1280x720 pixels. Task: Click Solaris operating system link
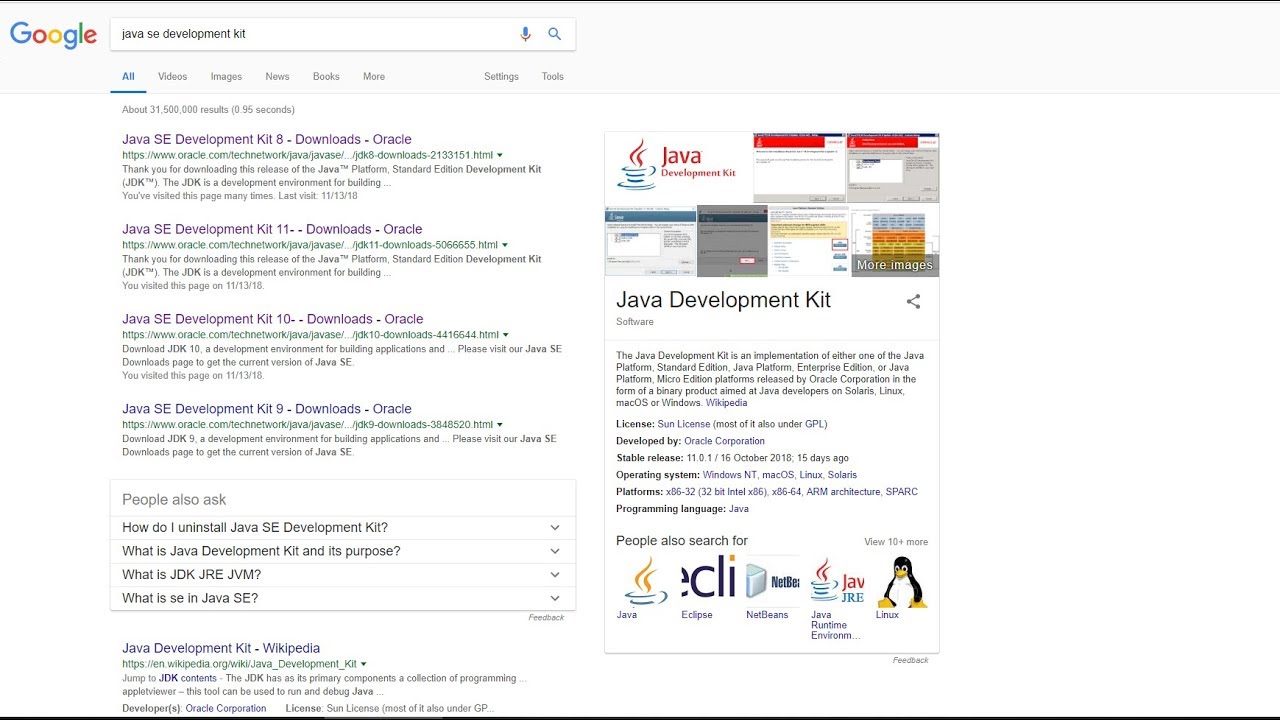[x=842, y=475]
